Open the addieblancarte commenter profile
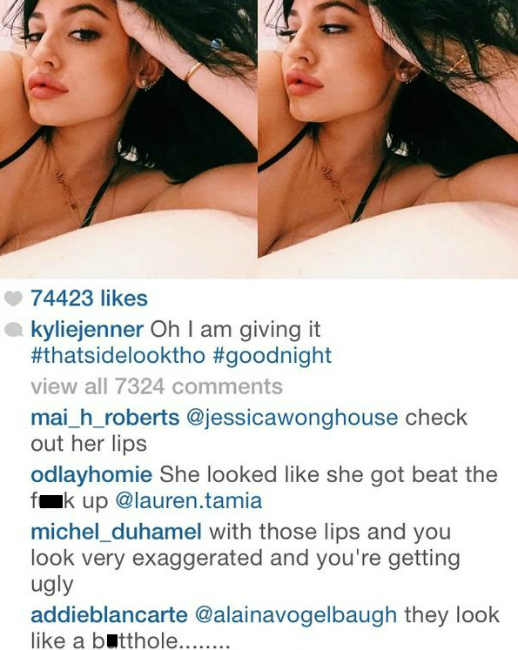This screenshot has width=518, height=650. 109,615
